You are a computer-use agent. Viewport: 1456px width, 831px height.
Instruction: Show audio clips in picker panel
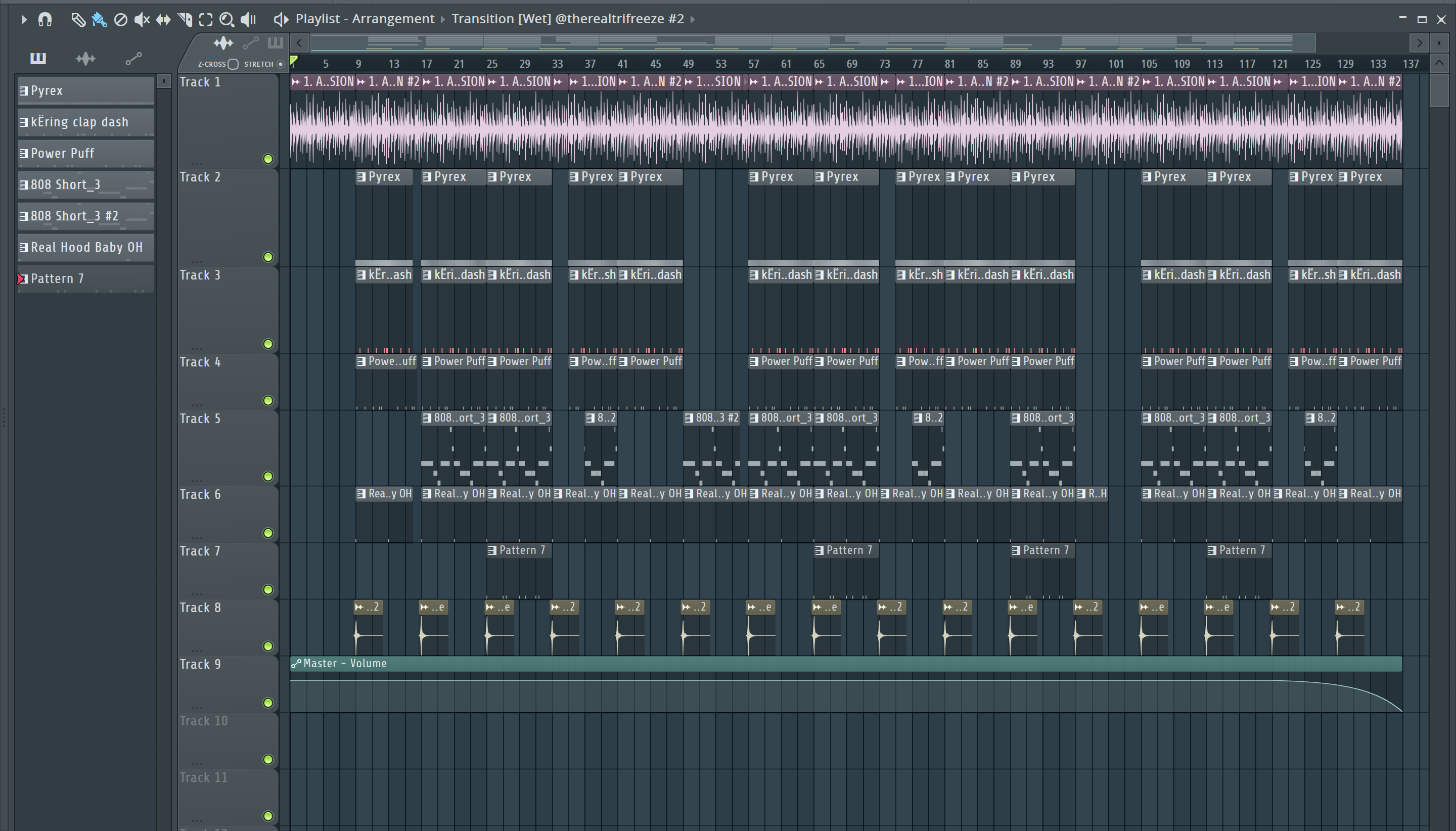(x=85, y=58)
